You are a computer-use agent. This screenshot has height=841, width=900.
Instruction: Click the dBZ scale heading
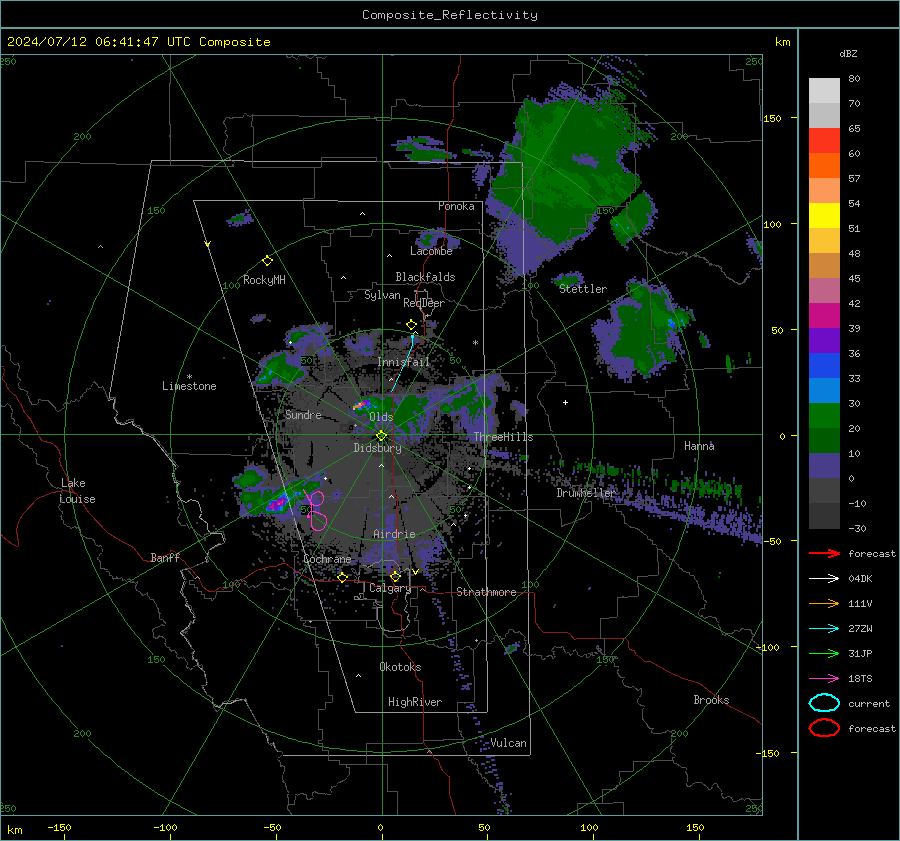848,53
